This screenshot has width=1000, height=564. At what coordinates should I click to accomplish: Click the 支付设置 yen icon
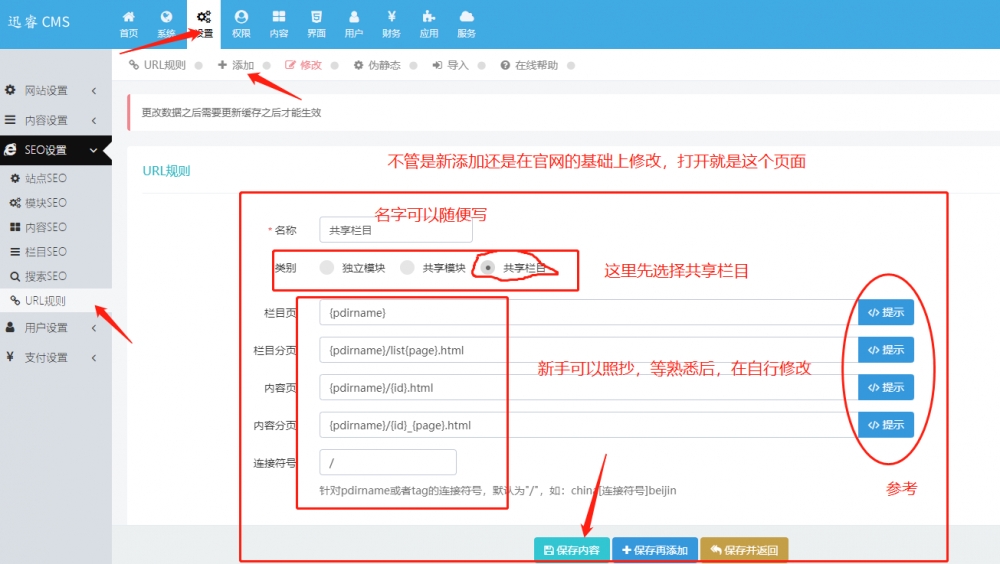pyautogui.click(x=10, y=357)
